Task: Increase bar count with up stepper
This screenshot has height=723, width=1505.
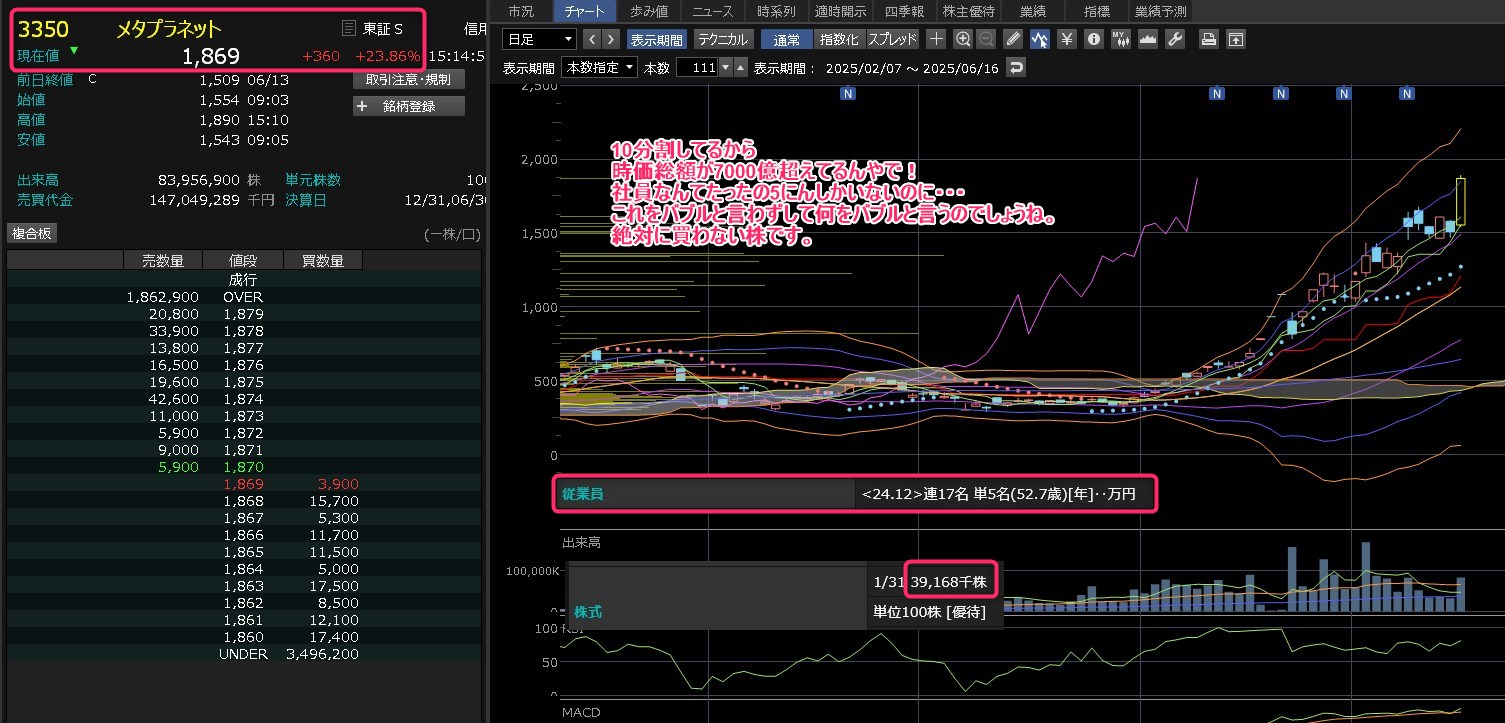Action: point(740,68)
